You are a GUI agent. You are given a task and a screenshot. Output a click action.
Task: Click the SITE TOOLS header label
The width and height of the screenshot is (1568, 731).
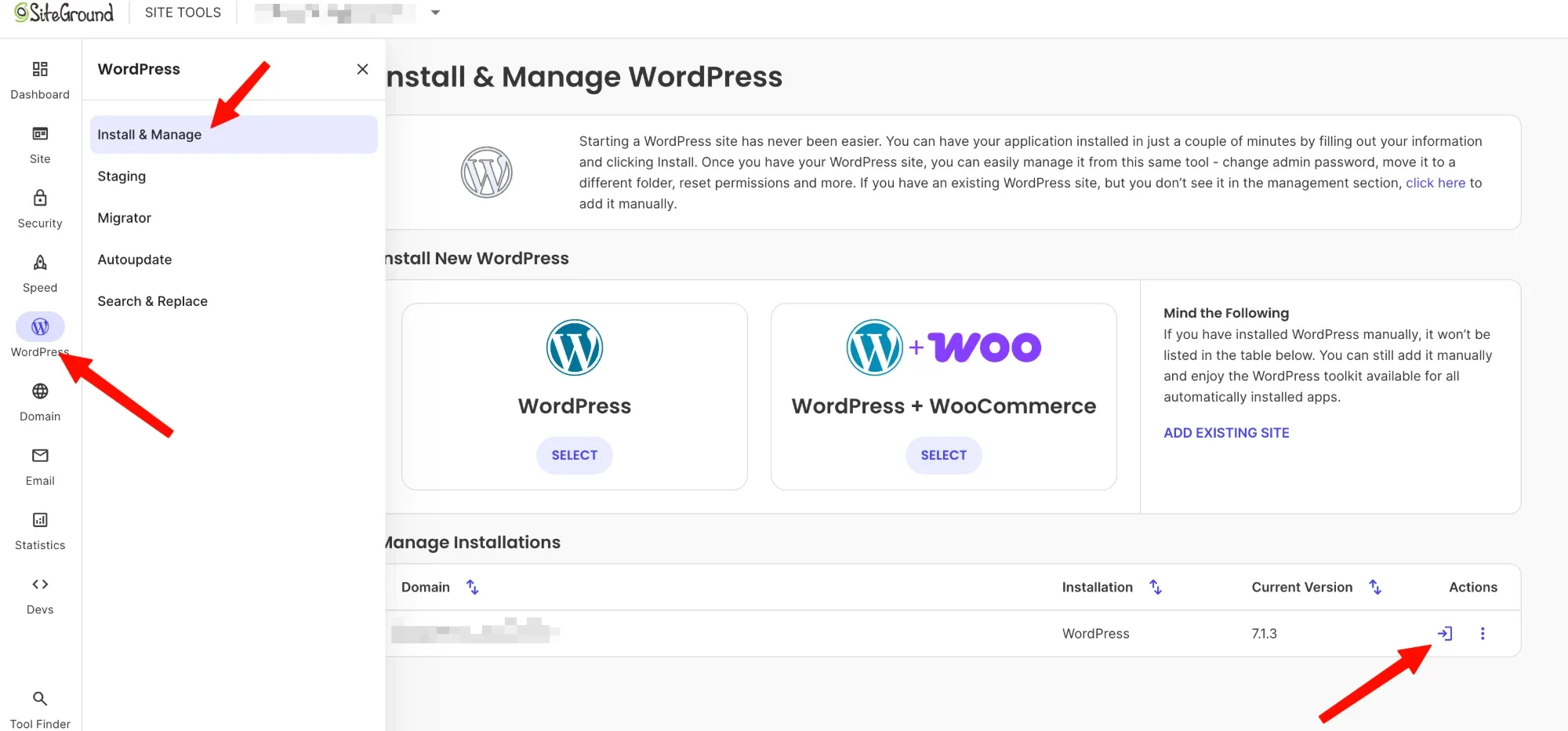coord(183,13)
